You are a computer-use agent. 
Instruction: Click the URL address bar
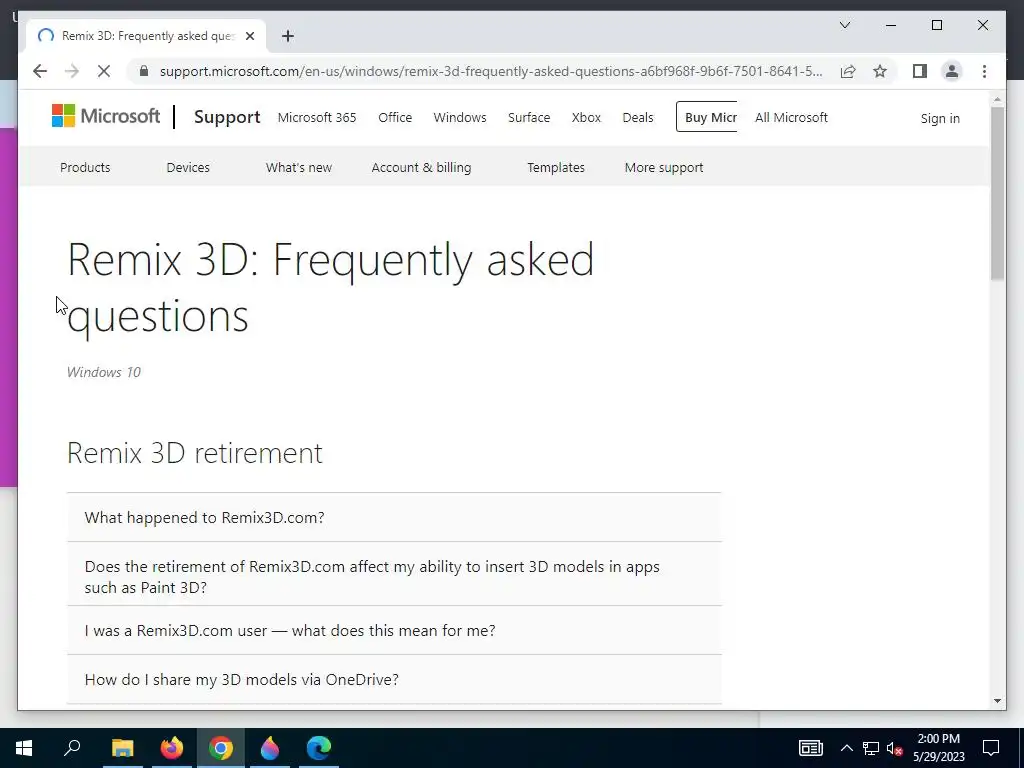coord(490,71)
